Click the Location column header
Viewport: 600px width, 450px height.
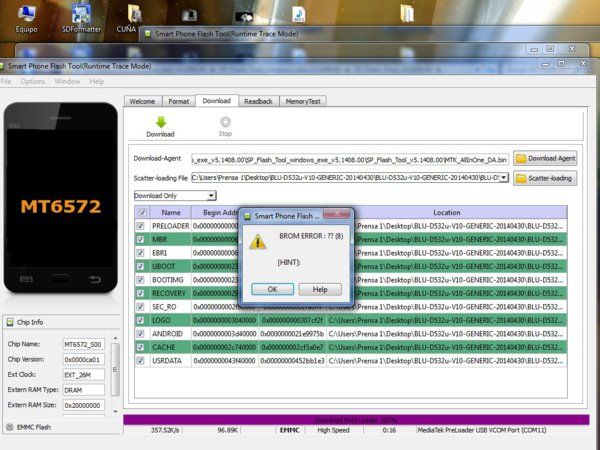(447, 212)
